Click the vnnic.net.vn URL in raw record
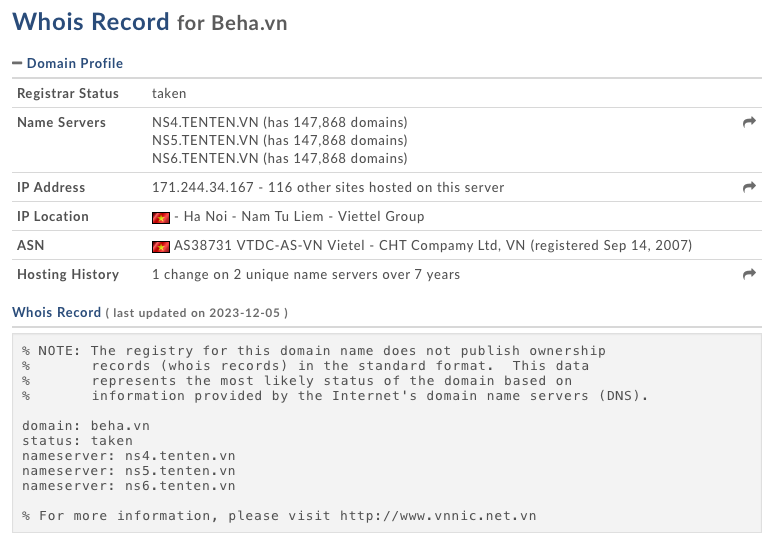Image resolution: width=779 pixels, height=549 pixels. (x=438, y=516)
